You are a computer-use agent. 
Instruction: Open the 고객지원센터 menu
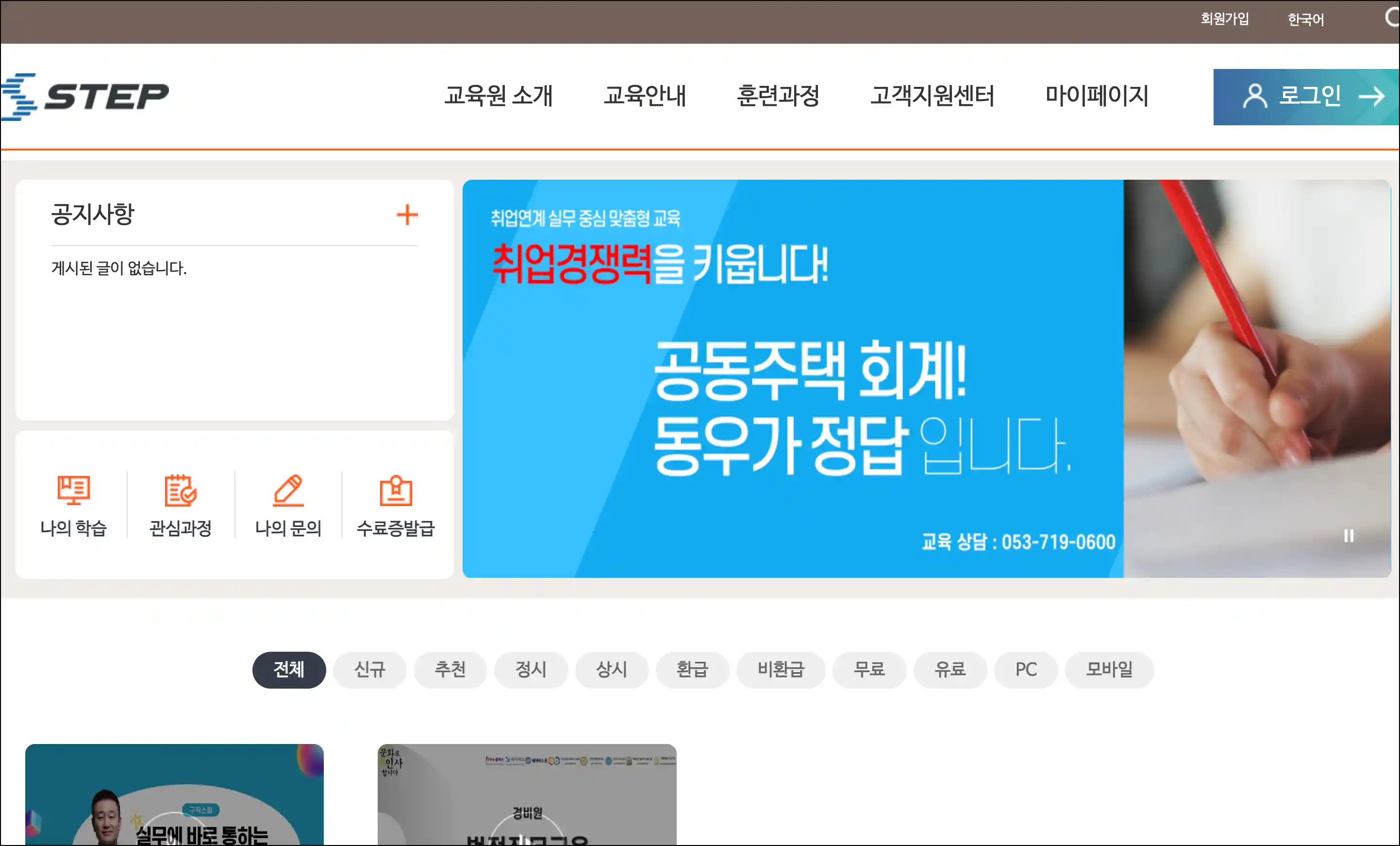[x=933, y=95]
